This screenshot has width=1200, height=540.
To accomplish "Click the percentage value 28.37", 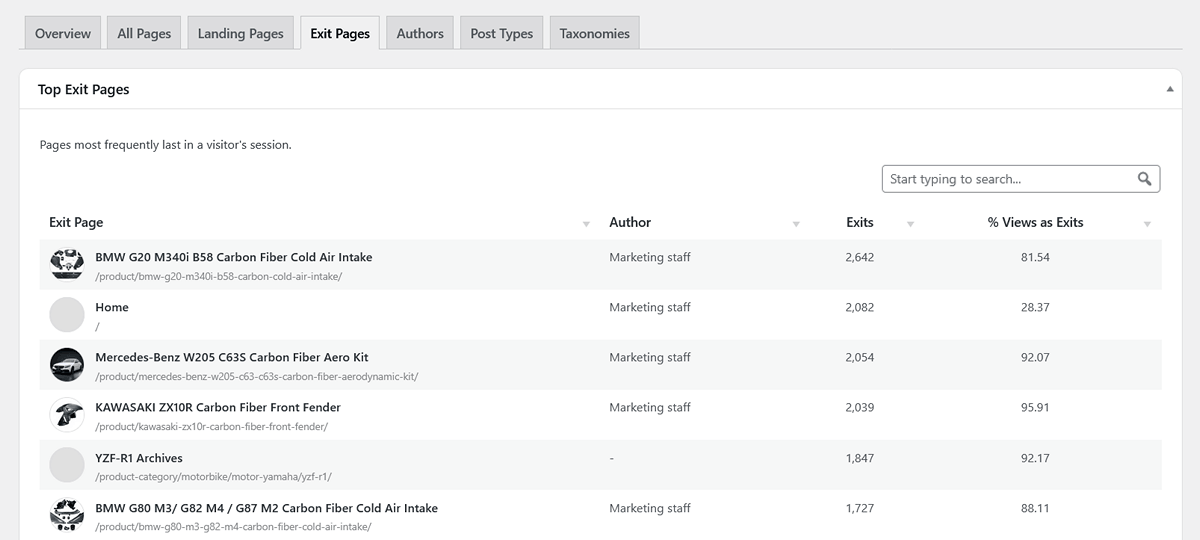I will tap(1035, 307).
